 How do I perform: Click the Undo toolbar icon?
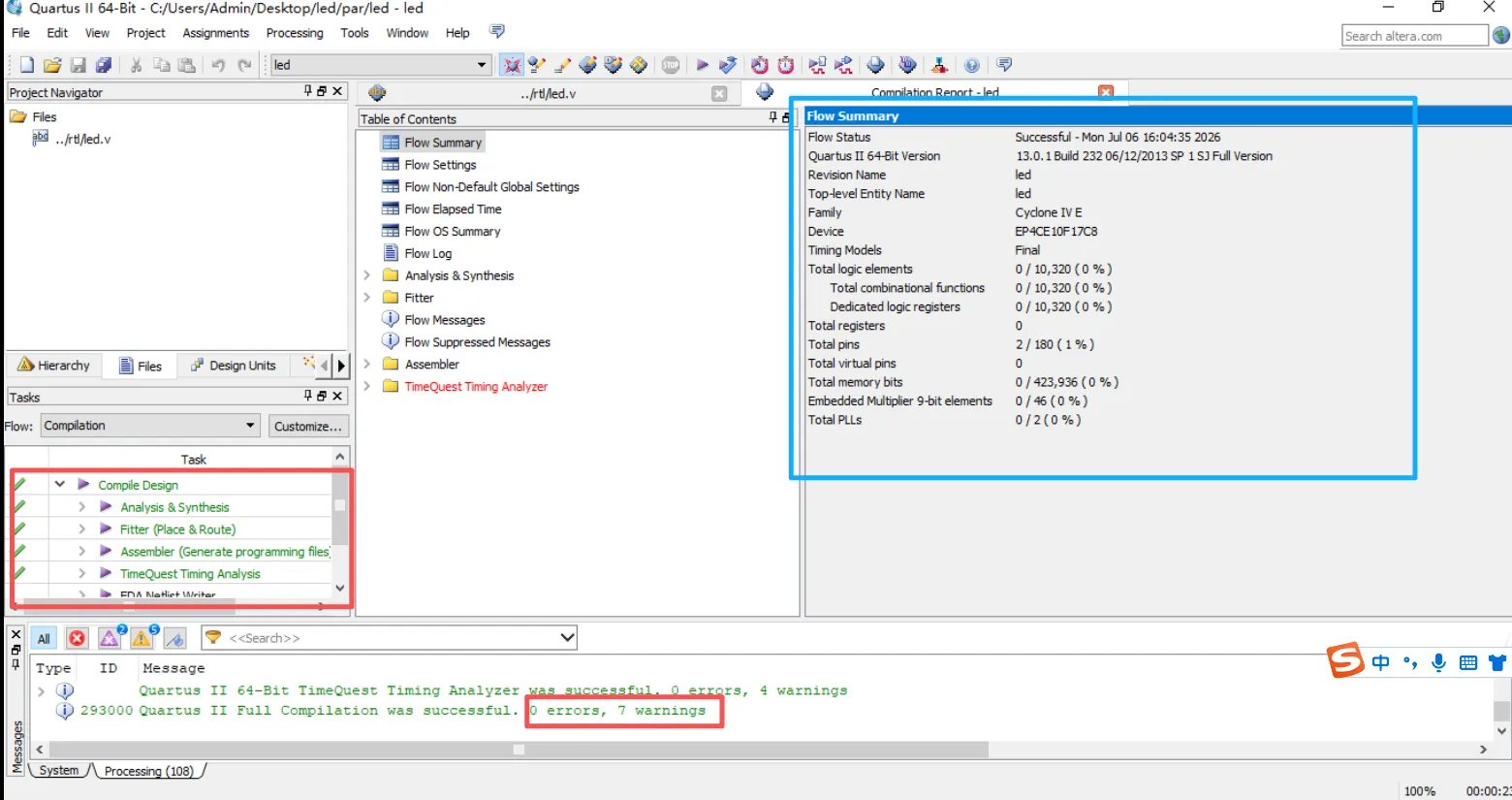[218, 65]
